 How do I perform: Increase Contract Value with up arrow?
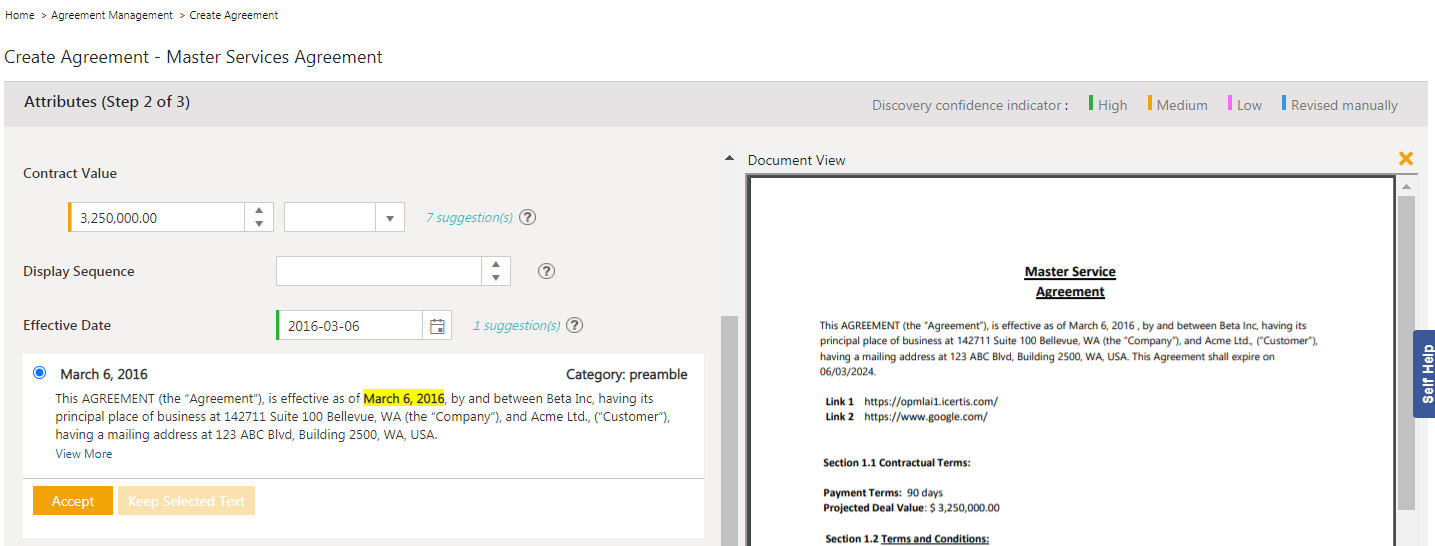[x=259, y=211]
